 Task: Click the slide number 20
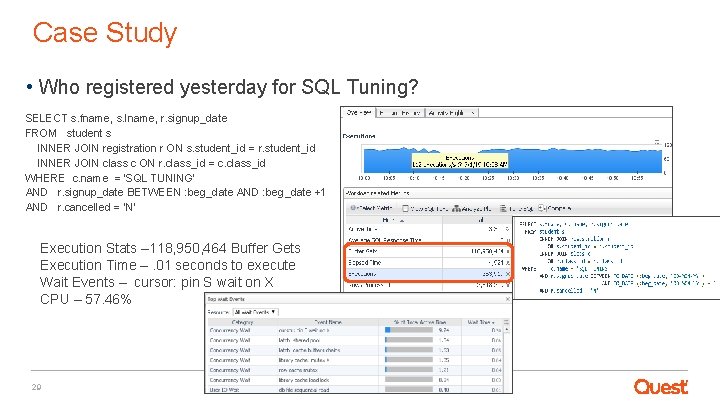coord(36,387)
